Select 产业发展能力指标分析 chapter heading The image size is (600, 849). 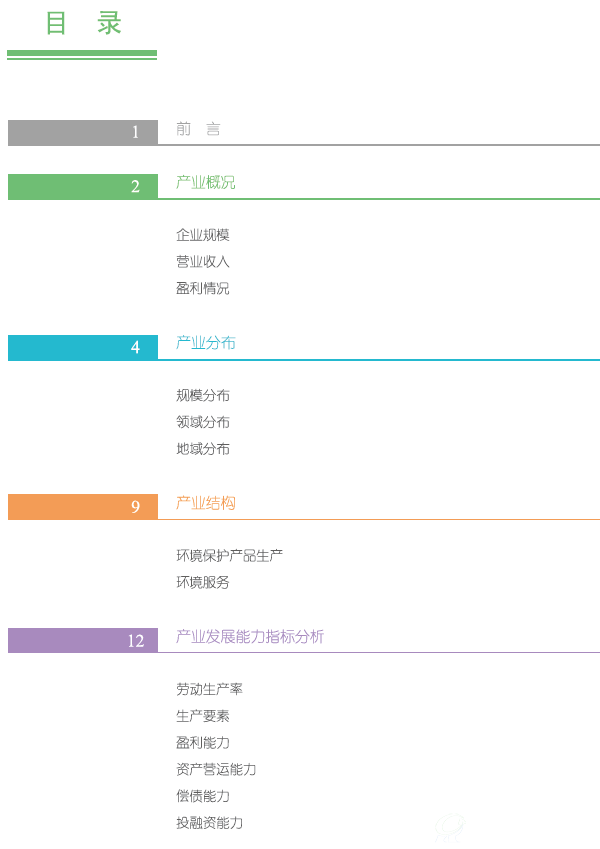coord(250,636)
